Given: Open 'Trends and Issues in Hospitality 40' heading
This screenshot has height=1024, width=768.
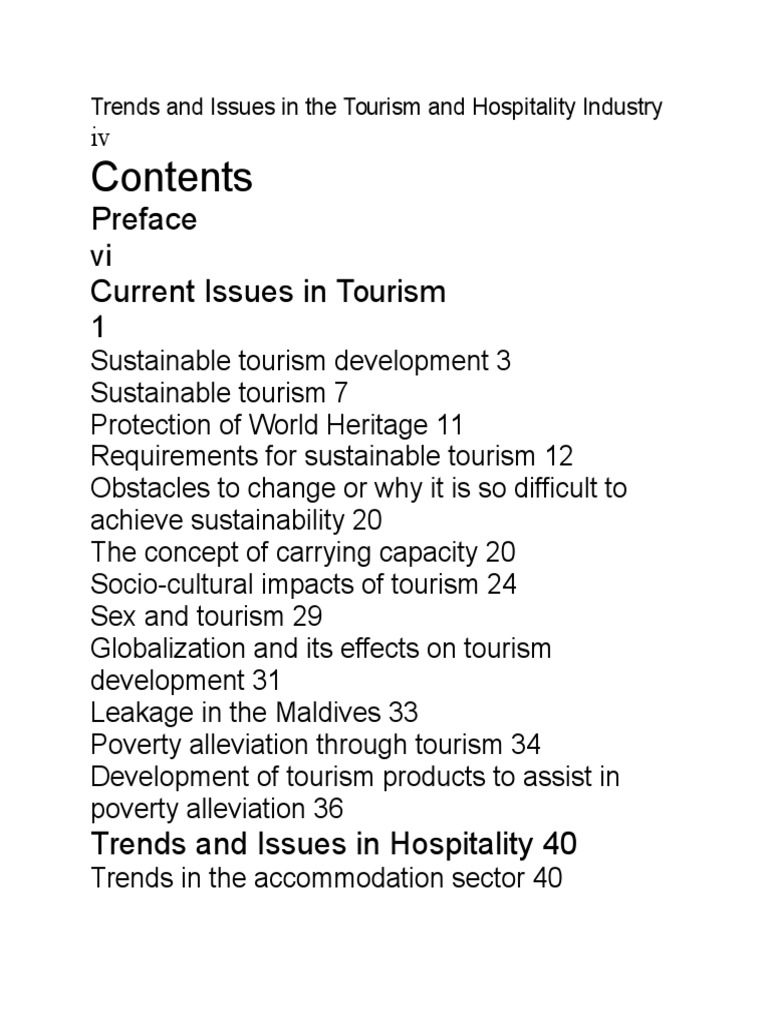Looking at the screenshot, I should 334,844.
